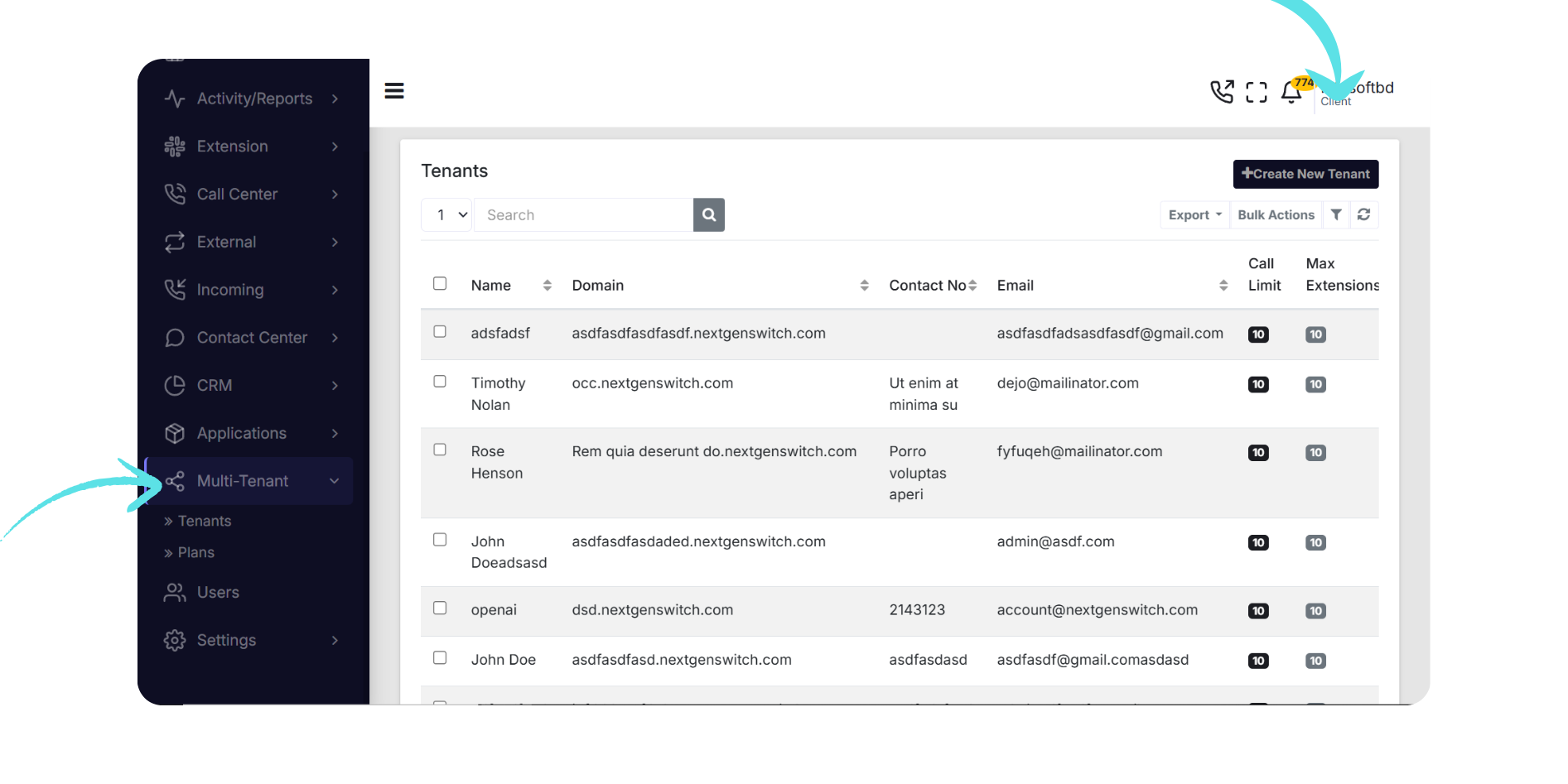
Task: Select the openai tenant checkbox
Action: pyautogui.click(x=440, y=608)
